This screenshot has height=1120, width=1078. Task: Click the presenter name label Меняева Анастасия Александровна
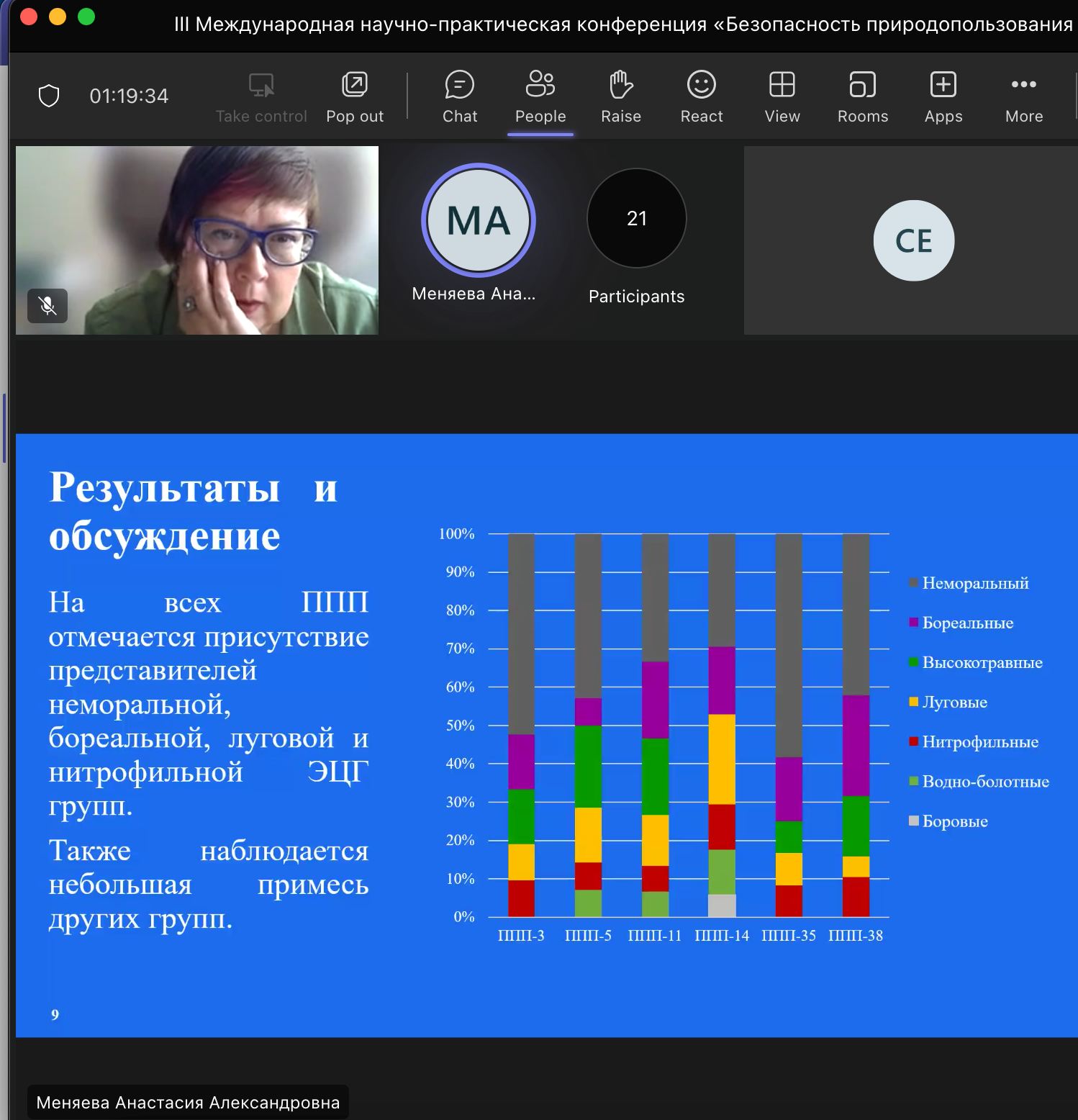point(188,1103)
